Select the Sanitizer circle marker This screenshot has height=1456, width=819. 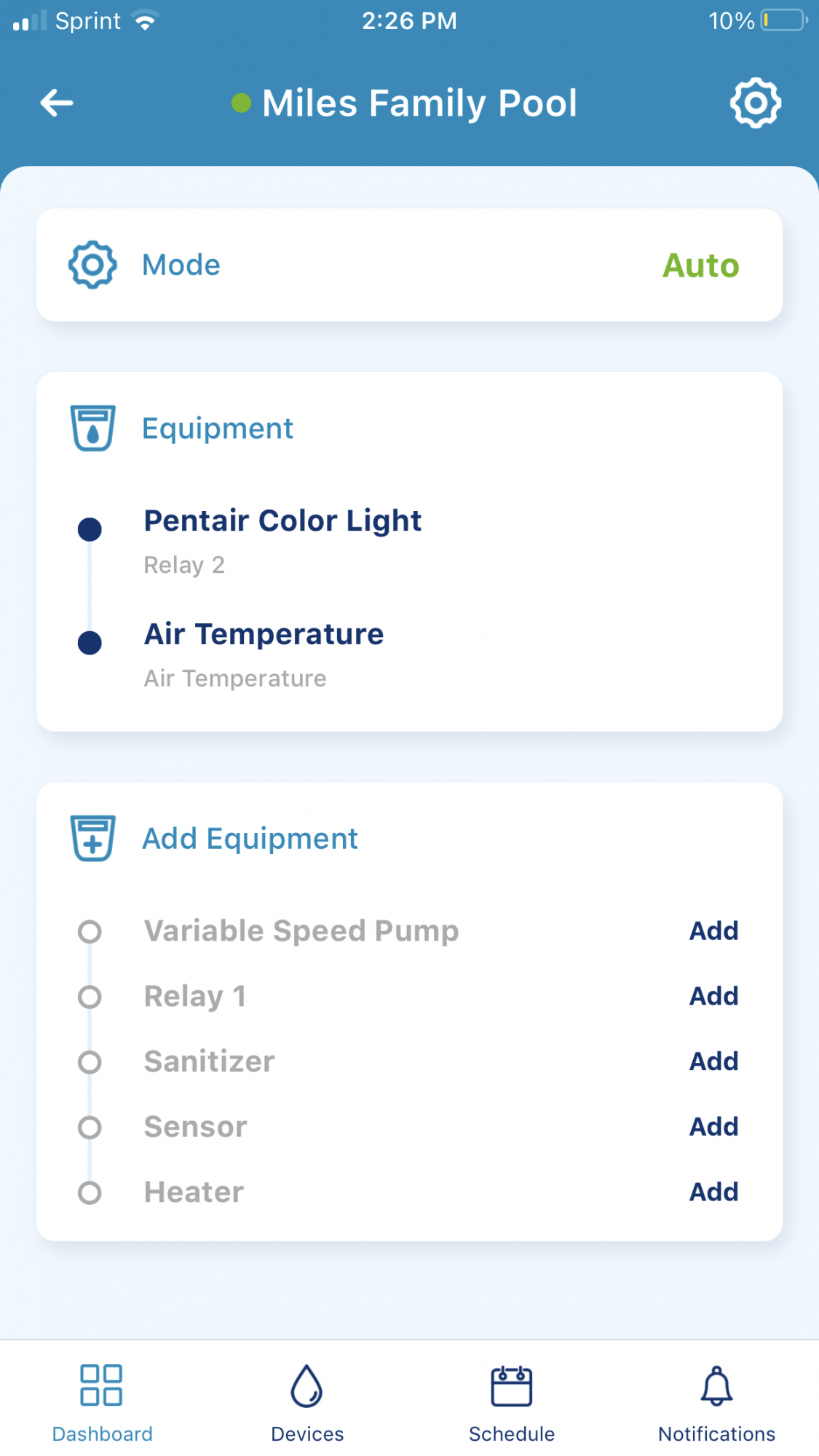(90, 1062)
